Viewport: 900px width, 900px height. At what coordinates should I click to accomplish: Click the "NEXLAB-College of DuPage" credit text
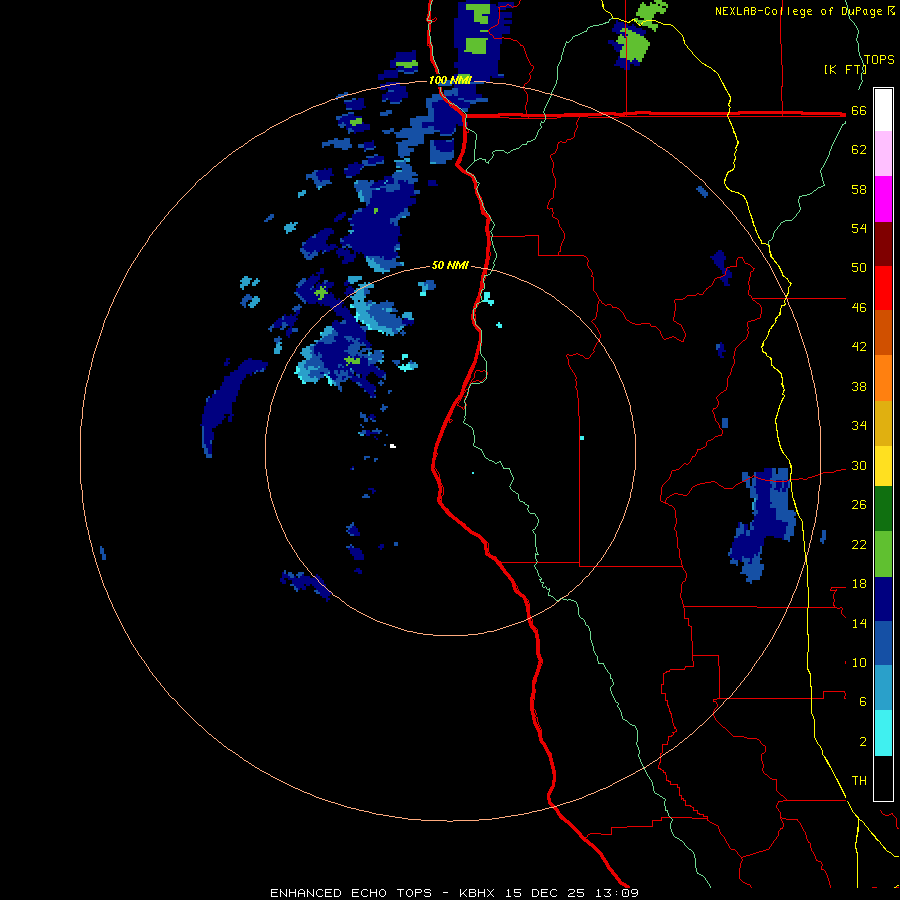(x=800, y=11)
